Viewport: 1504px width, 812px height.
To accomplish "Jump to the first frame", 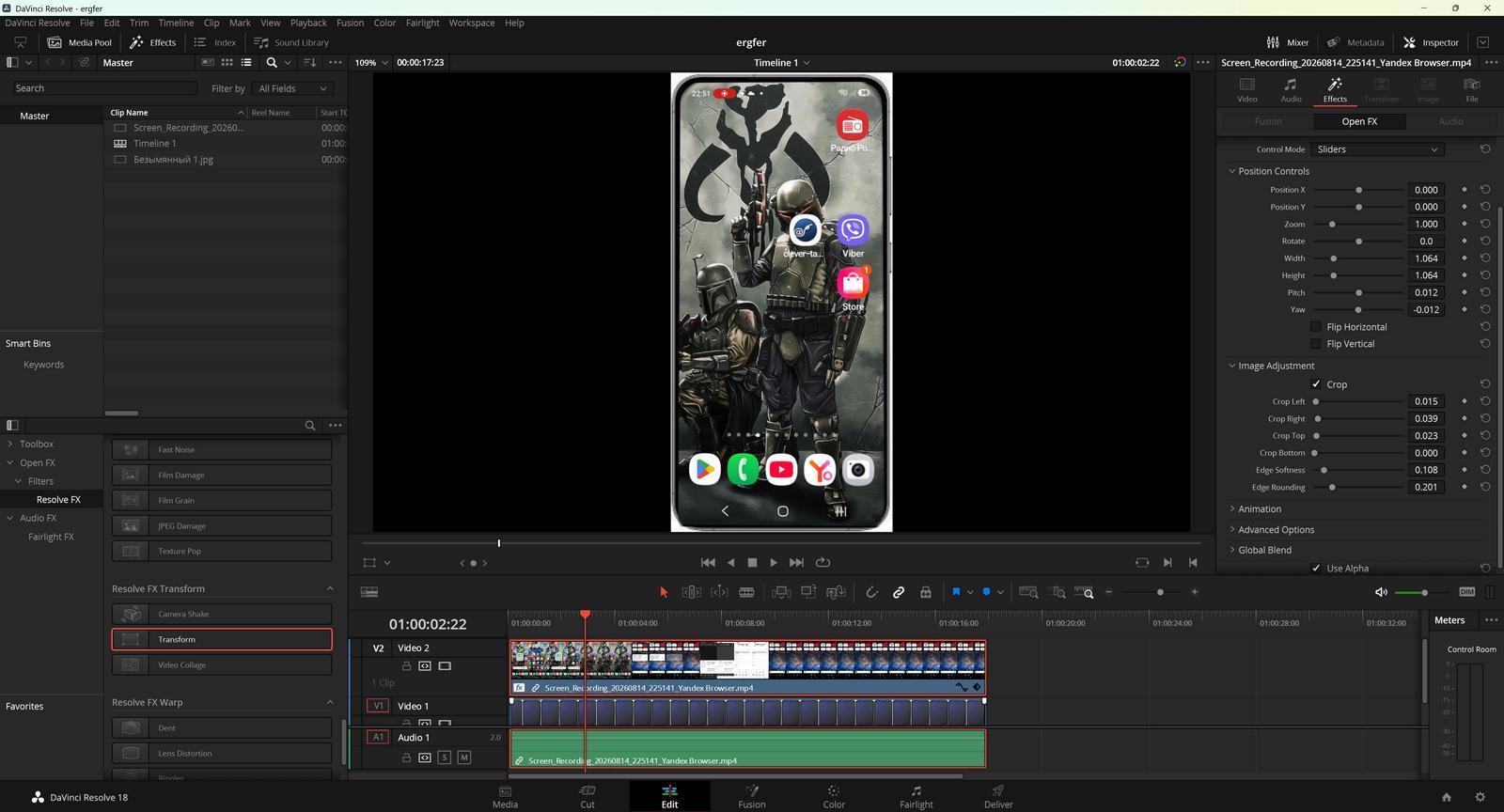I will pyautogui.click(x=708, y=562).
